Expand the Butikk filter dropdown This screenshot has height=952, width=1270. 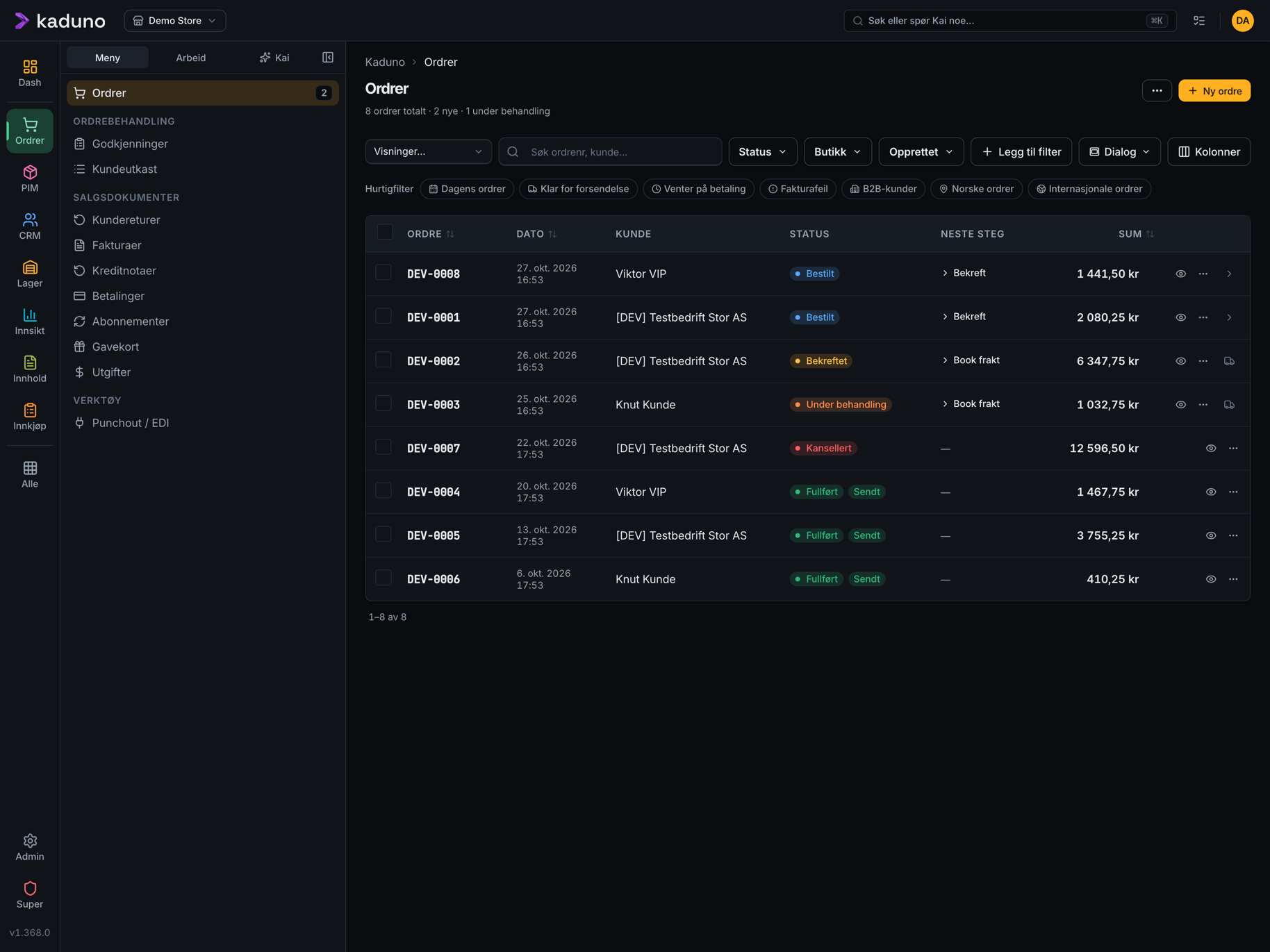point(837,151)
